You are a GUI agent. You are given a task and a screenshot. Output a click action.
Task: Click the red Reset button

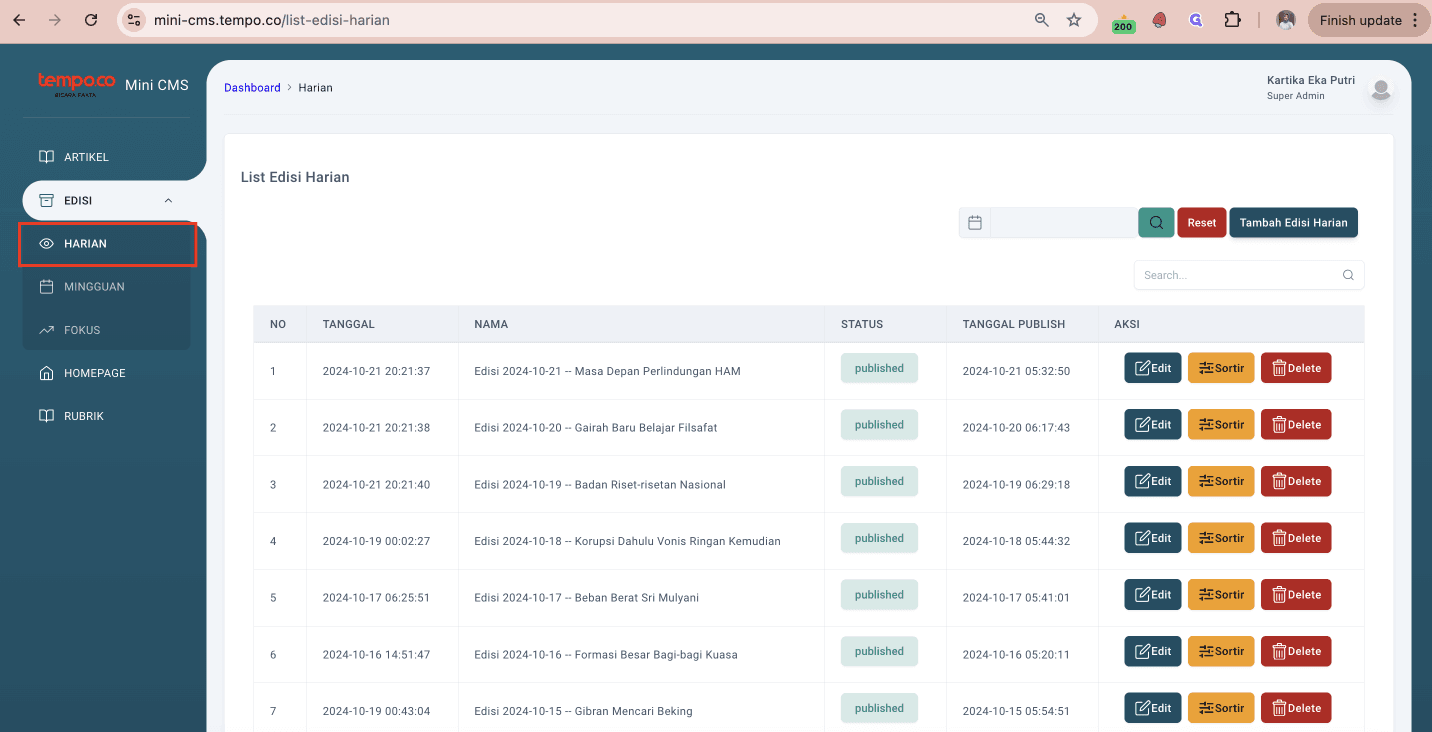[x=1202, y=223]
